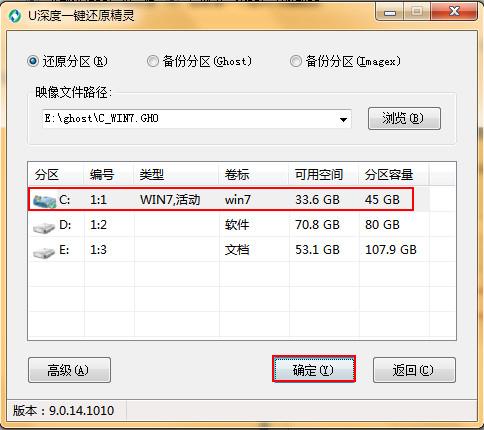
Task: Click the E: drive disk icon
Action: (x=44, y=252)
